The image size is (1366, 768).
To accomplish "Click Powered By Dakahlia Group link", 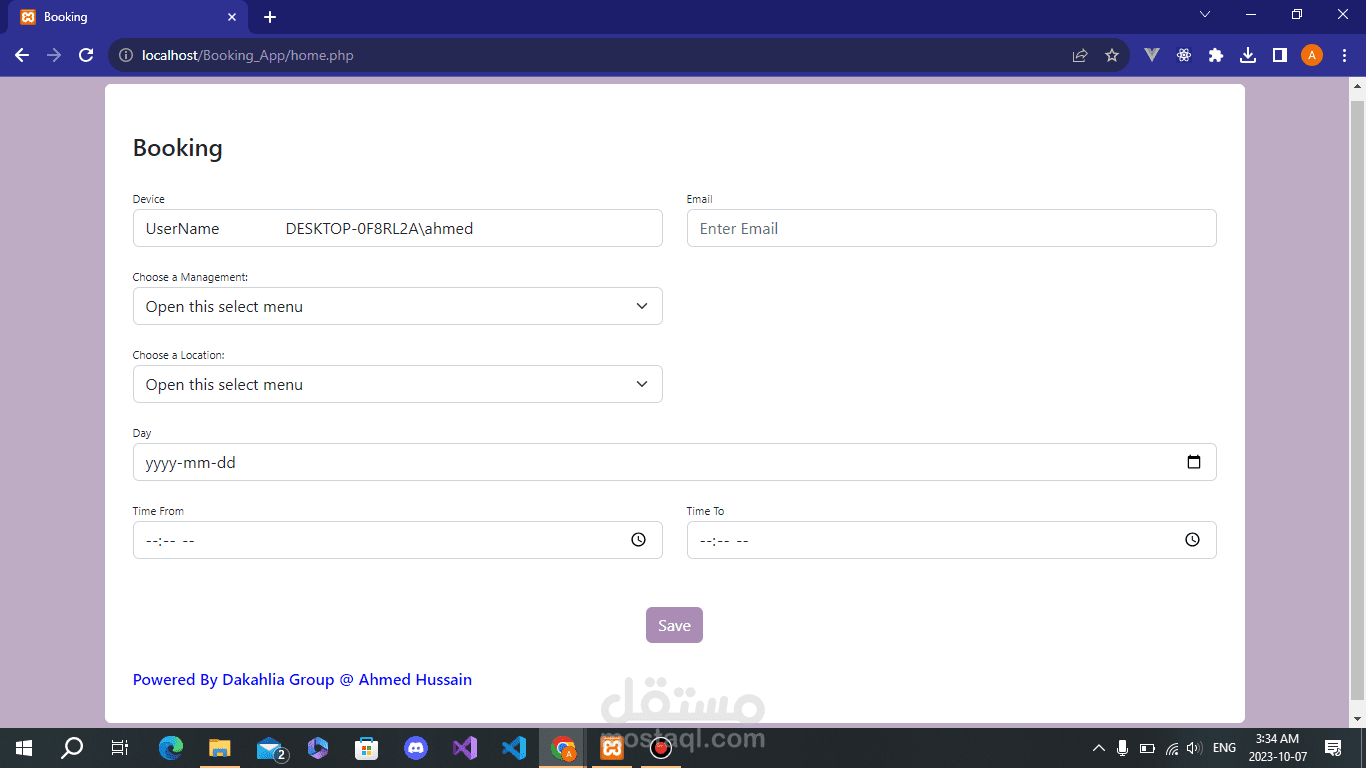I will pyautogui.click(x=302, y=680).
